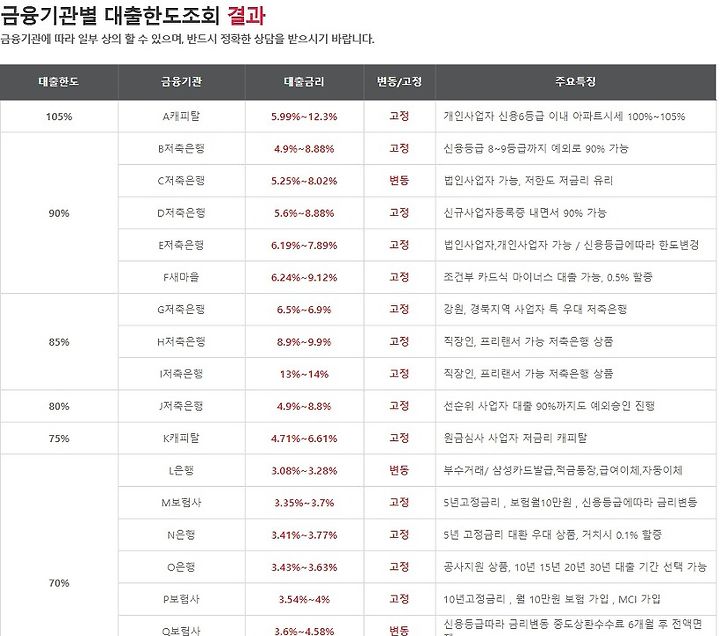Select the B저축은행 row name
This screenshot has height=636, width=720.
pos(181,149)
